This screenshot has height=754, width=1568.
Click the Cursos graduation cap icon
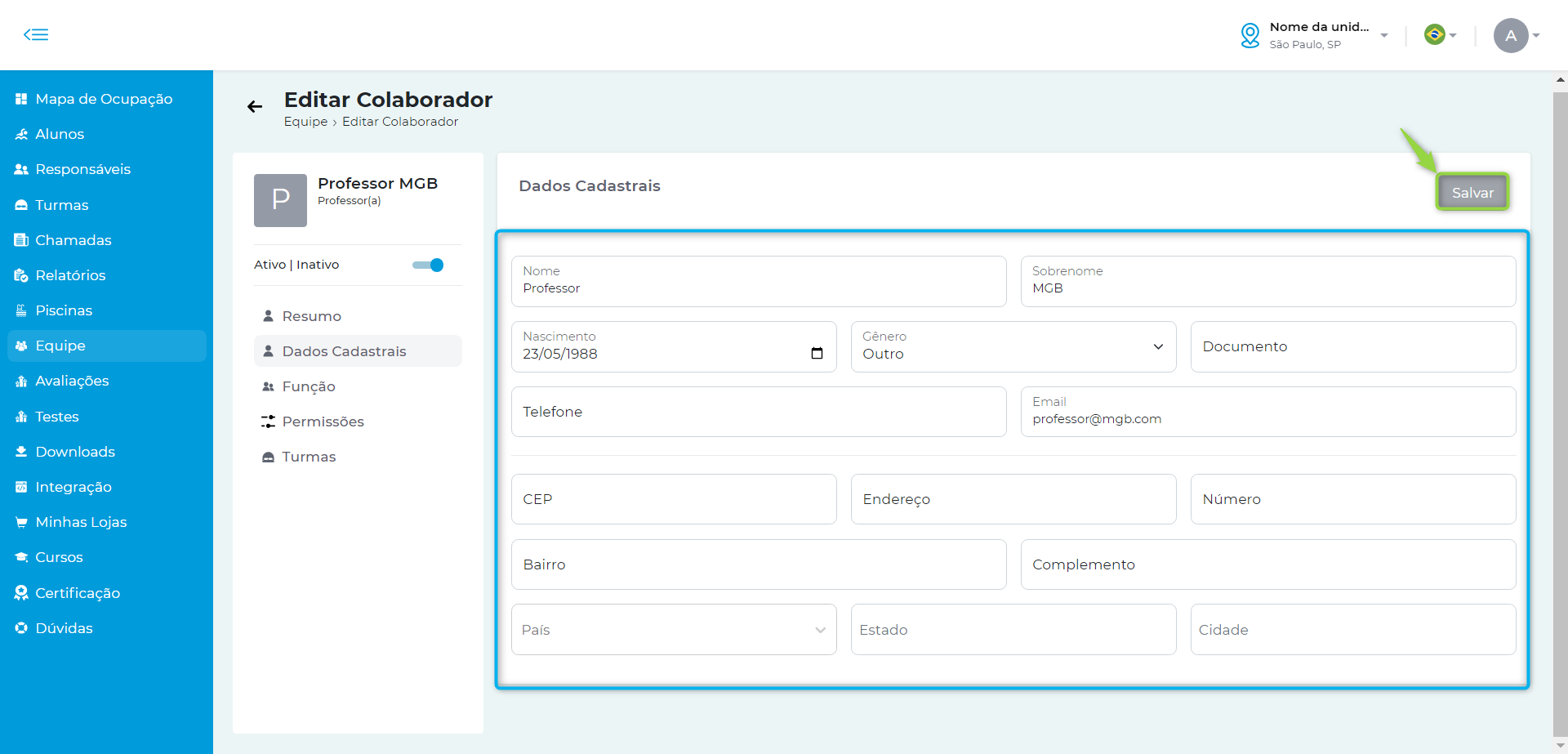21,557
